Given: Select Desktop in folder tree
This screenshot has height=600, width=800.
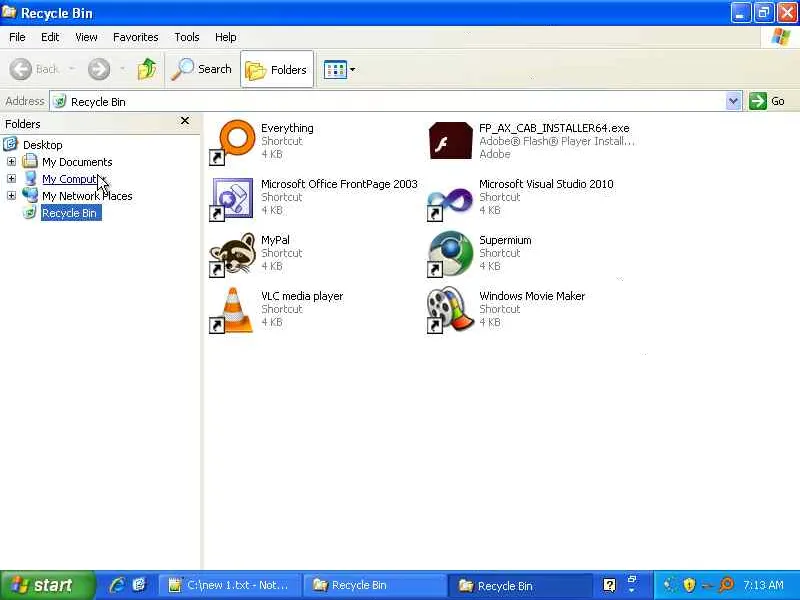Looking at the screenshot, I should coord(42,145).
